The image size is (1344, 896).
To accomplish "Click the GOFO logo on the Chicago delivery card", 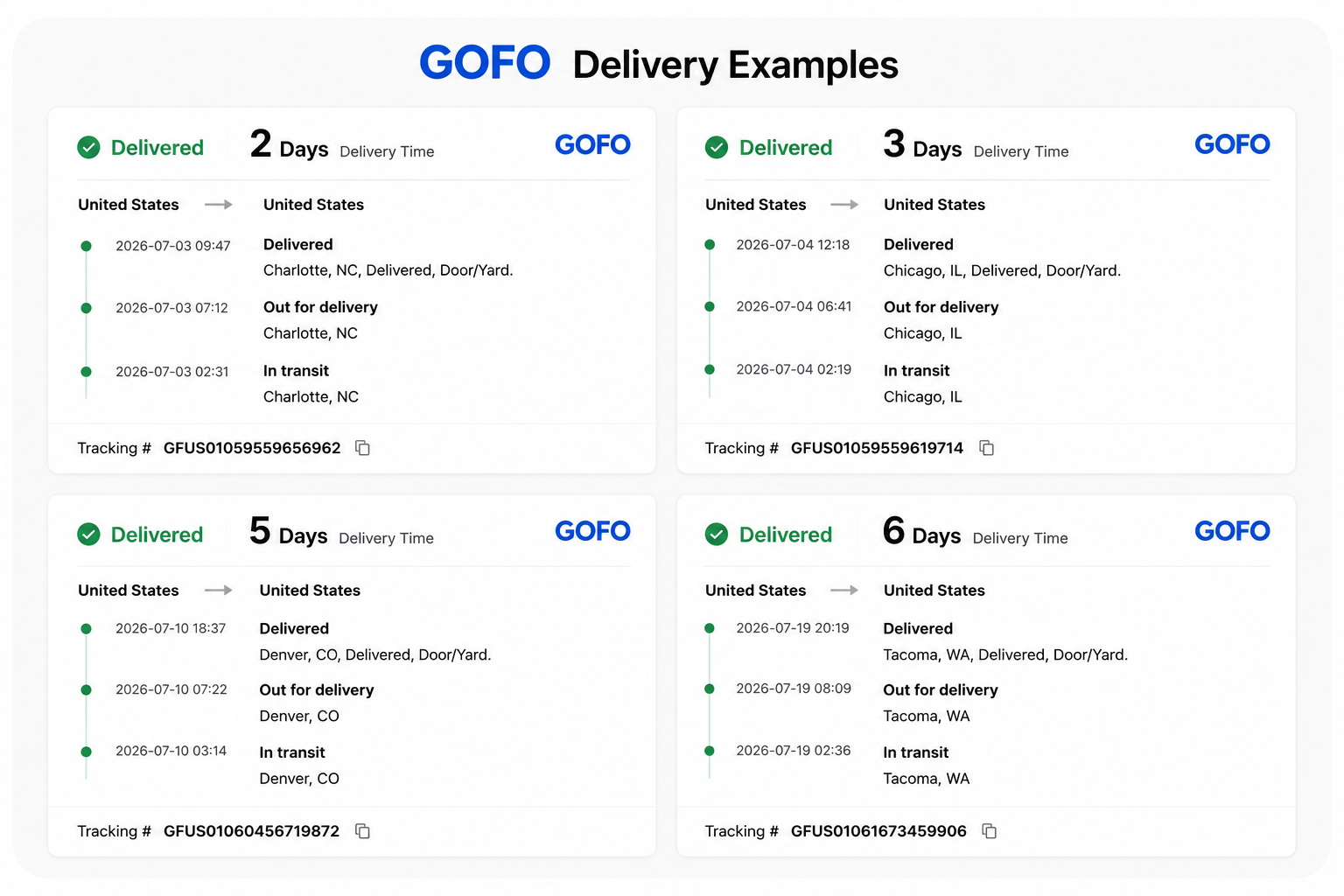I will pos(1232,144).
